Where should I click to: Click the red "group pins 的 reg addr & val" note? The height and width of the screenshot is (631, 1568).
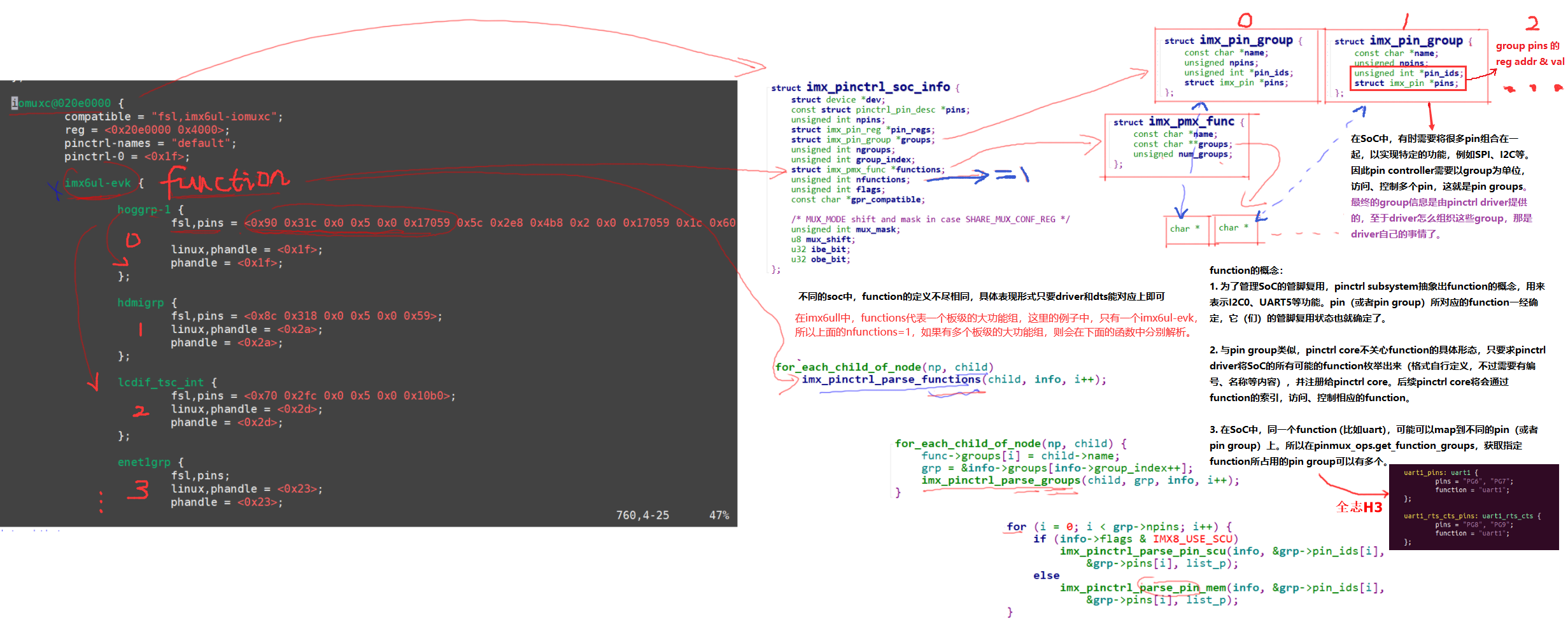[1529, 53]
